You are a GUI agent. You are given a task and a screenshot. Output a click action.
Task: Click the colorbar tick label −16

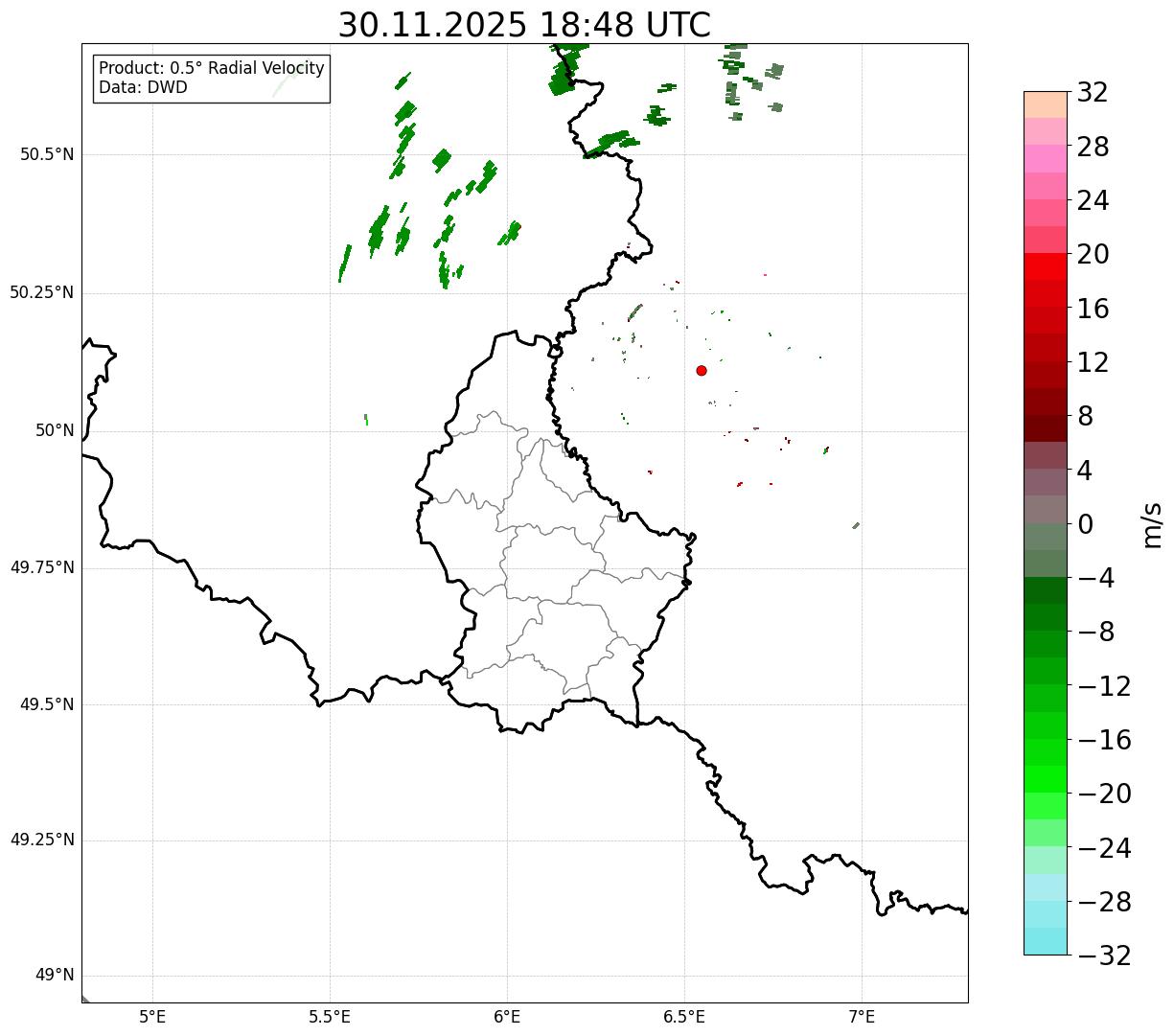click(1104, 740)
